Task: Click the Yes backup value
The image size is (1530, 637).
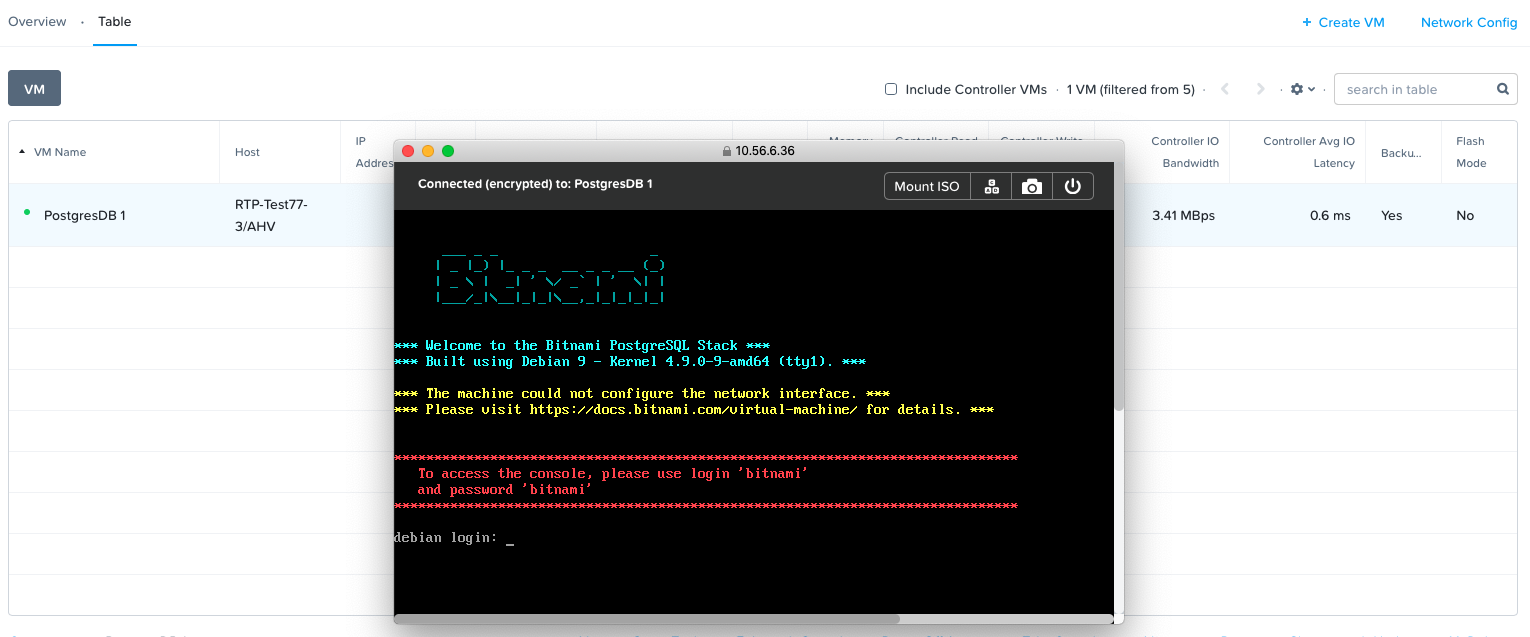Action: (1391, 215)
